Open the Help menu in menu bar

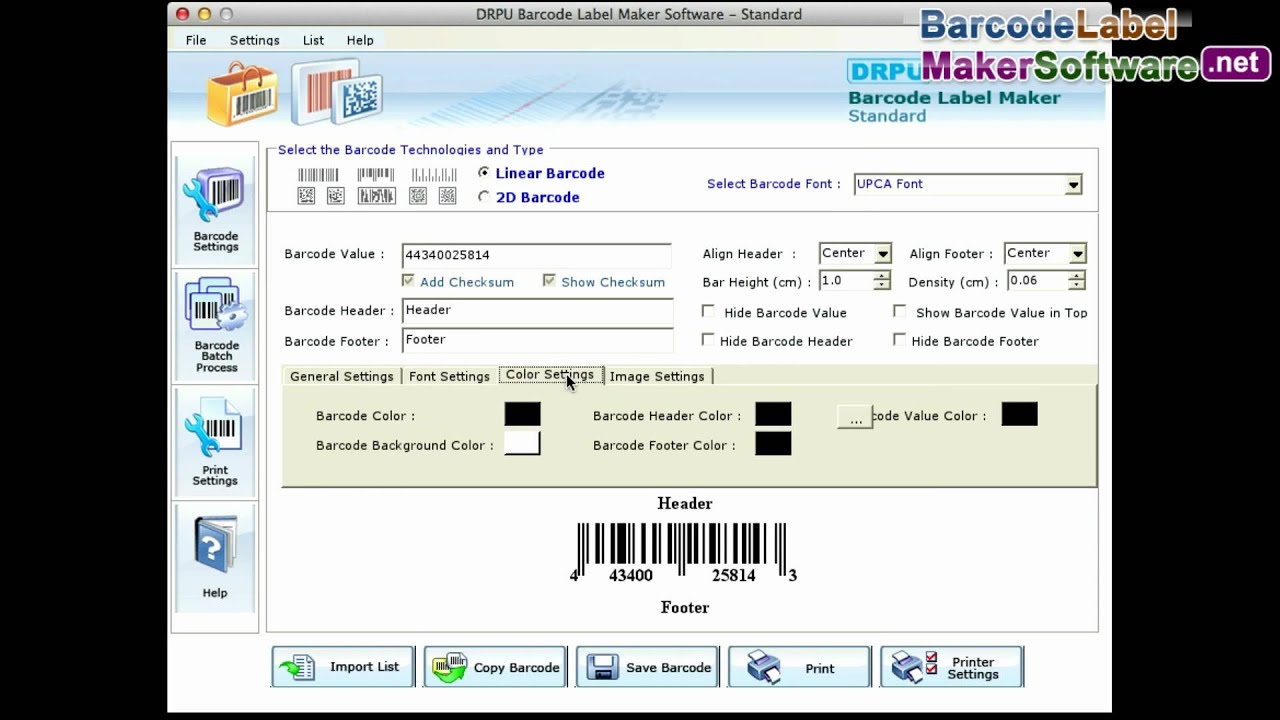pos(360,40)
